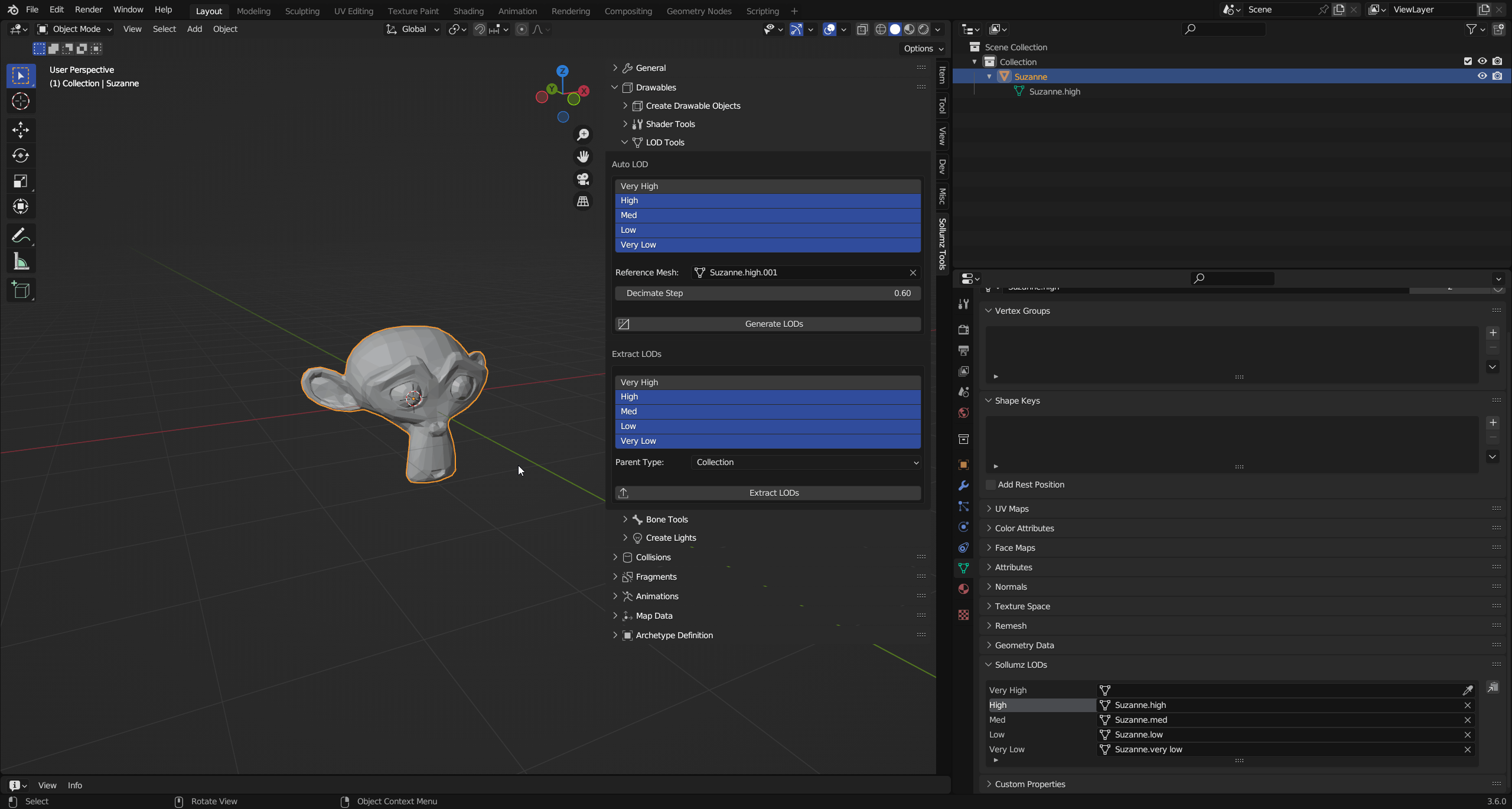Open Render properties tab icon
This screenshot has height=809, width=1512.
tap(963, 330)
